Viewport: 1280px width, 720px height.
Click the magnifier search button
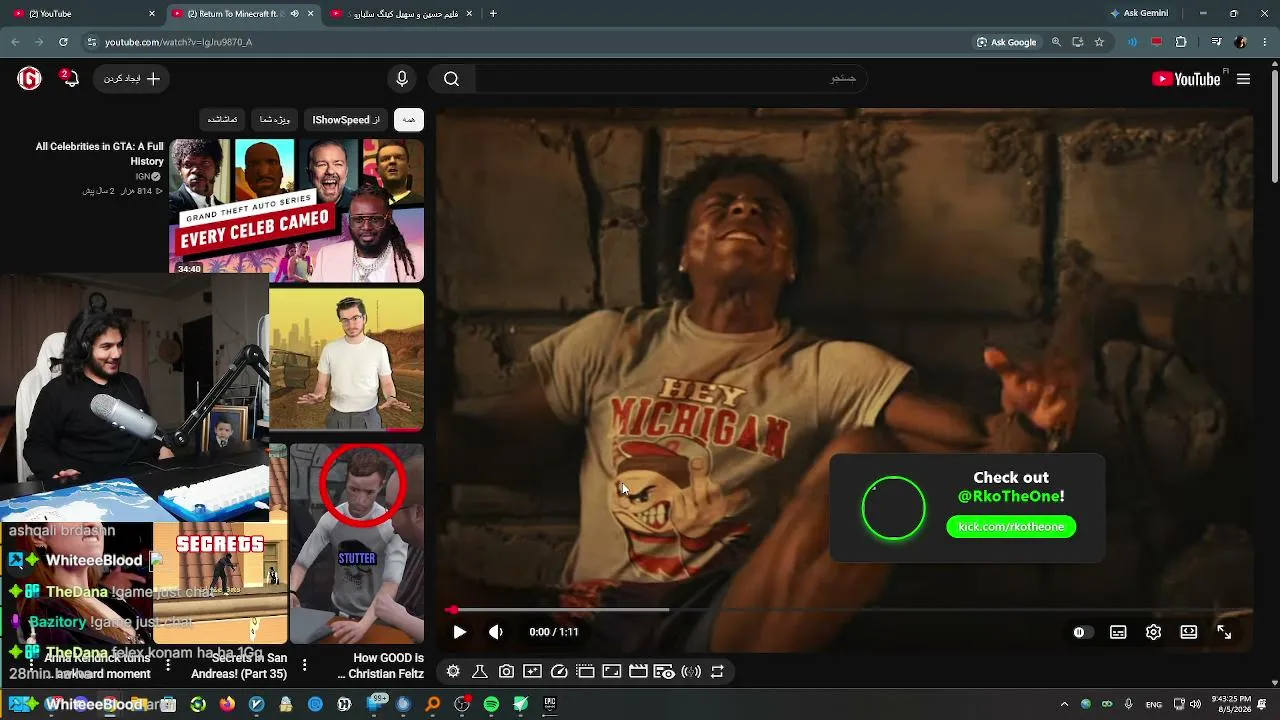pos(452,79)
